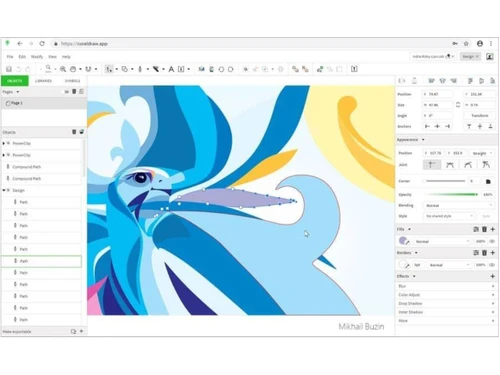Add a new effect with plus icon
The image size is (500, 375).
493,276
